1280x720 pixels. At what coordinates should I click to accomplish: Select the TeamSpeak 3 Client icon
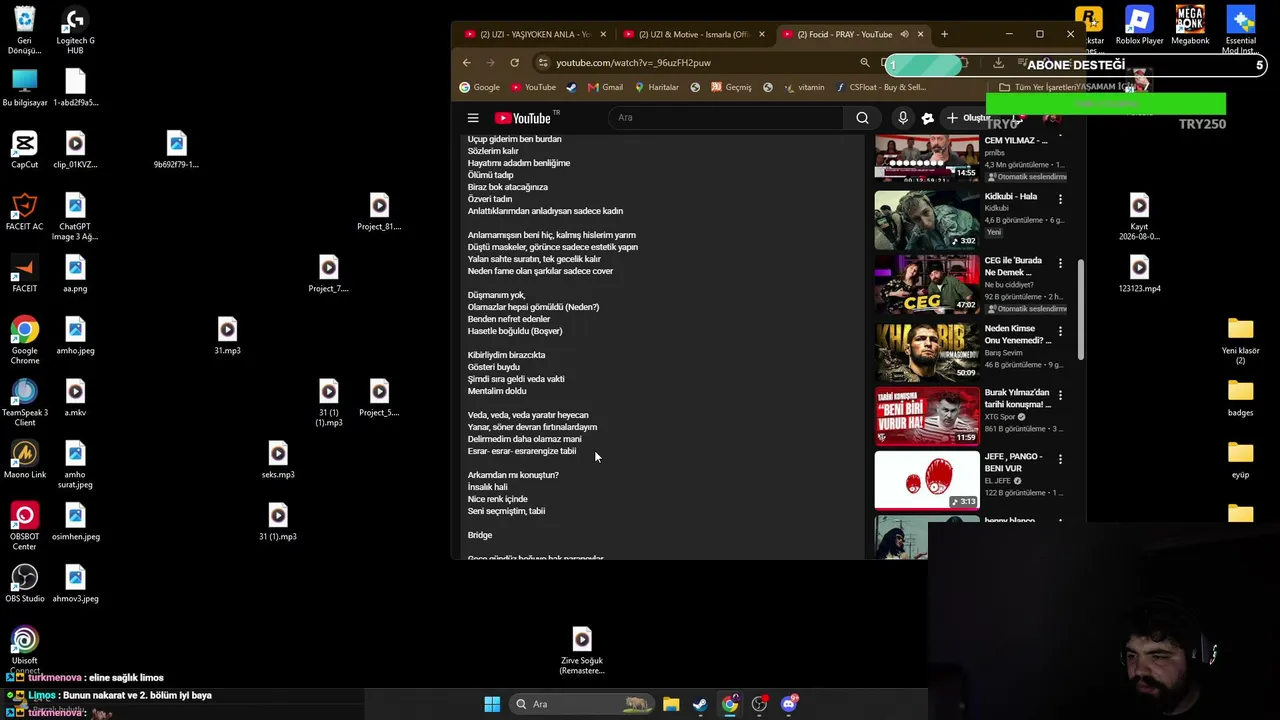tap(24, 402)
